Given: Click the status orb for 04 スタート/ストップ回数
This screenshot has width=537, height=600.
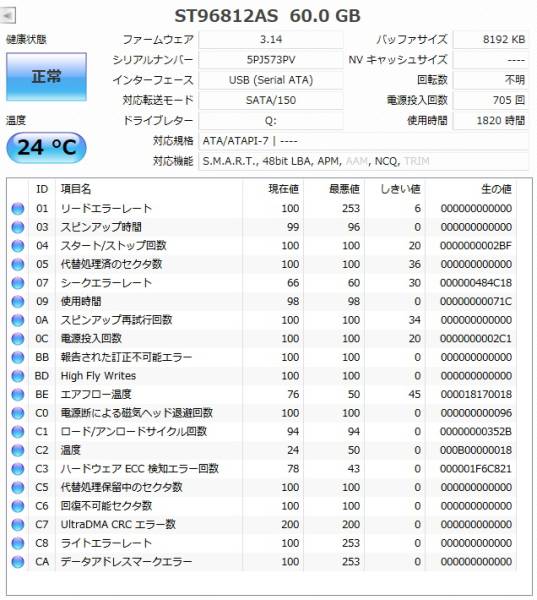Looking at the screenshot, I should pyautogui.click(x=18, y=246).
